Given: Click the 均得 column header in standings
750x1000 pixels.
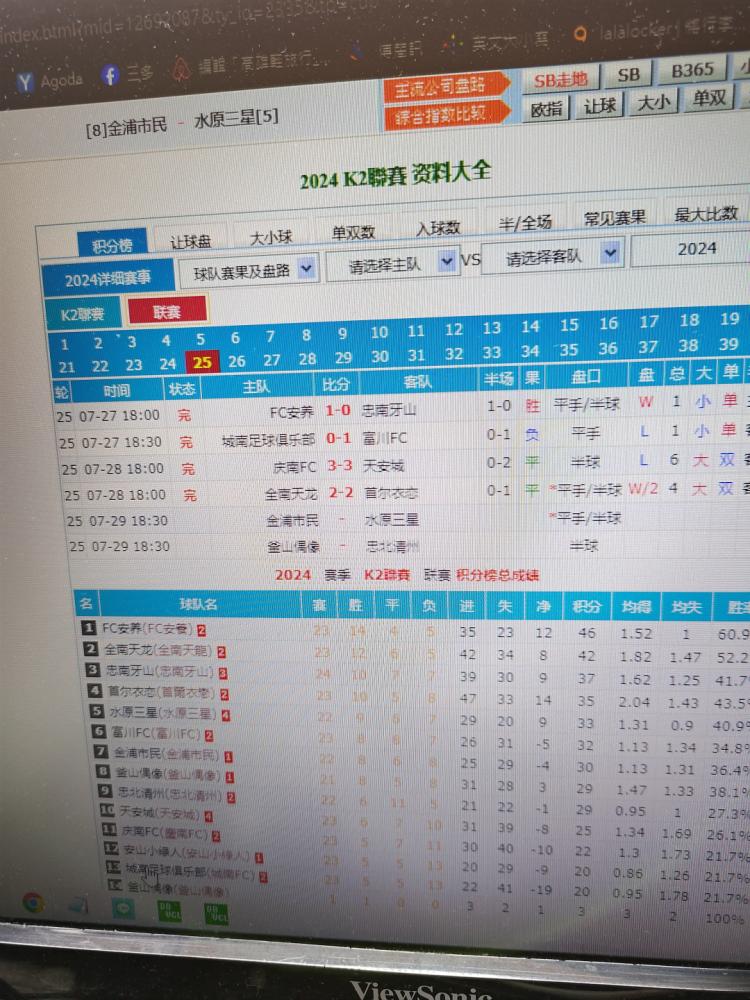Looking at the screenshot, I should [x=636, y=606].
